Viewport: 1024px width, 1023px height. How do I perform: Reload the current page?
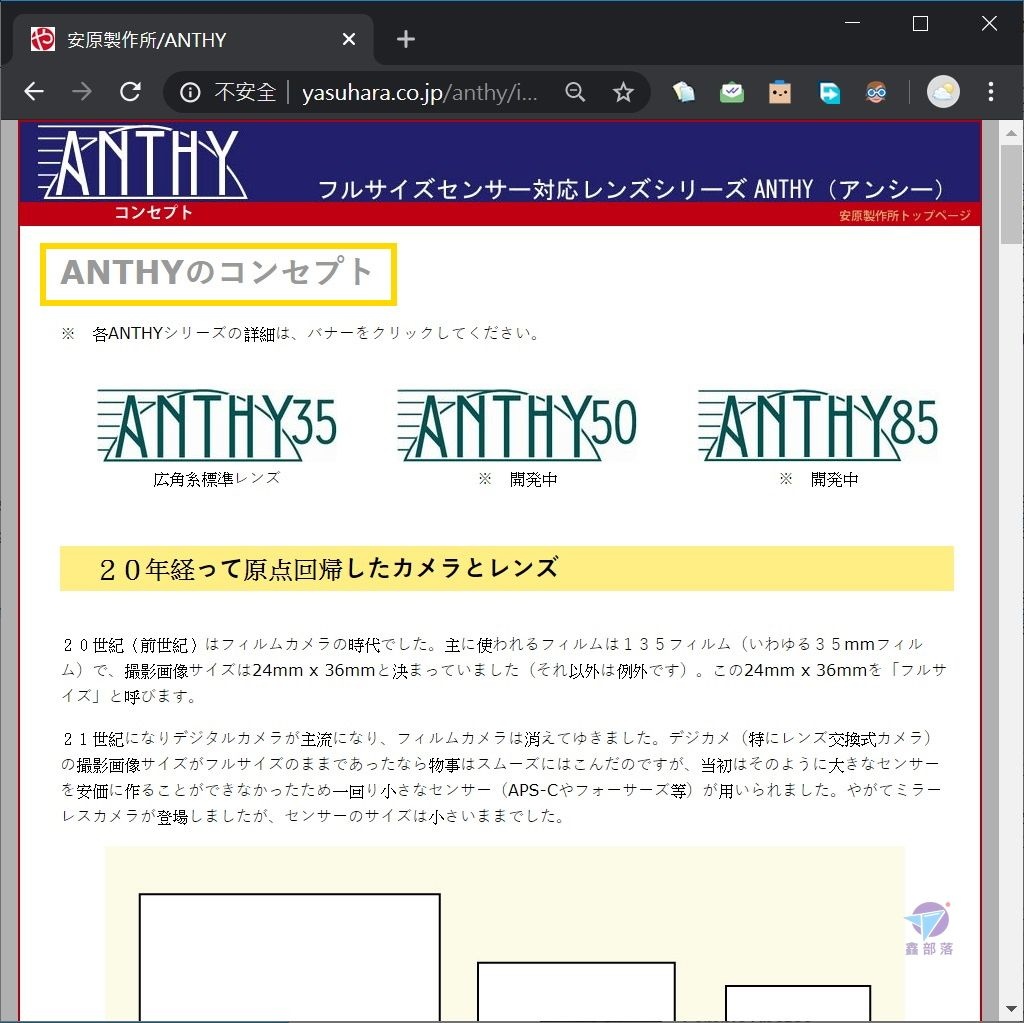pos(131,92)
